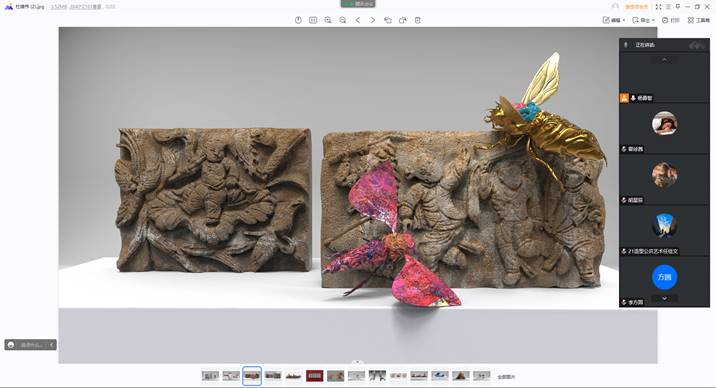The image size is (716, 388).
Task: Move participant list up with chevron
Action: (x=664, y=60)
